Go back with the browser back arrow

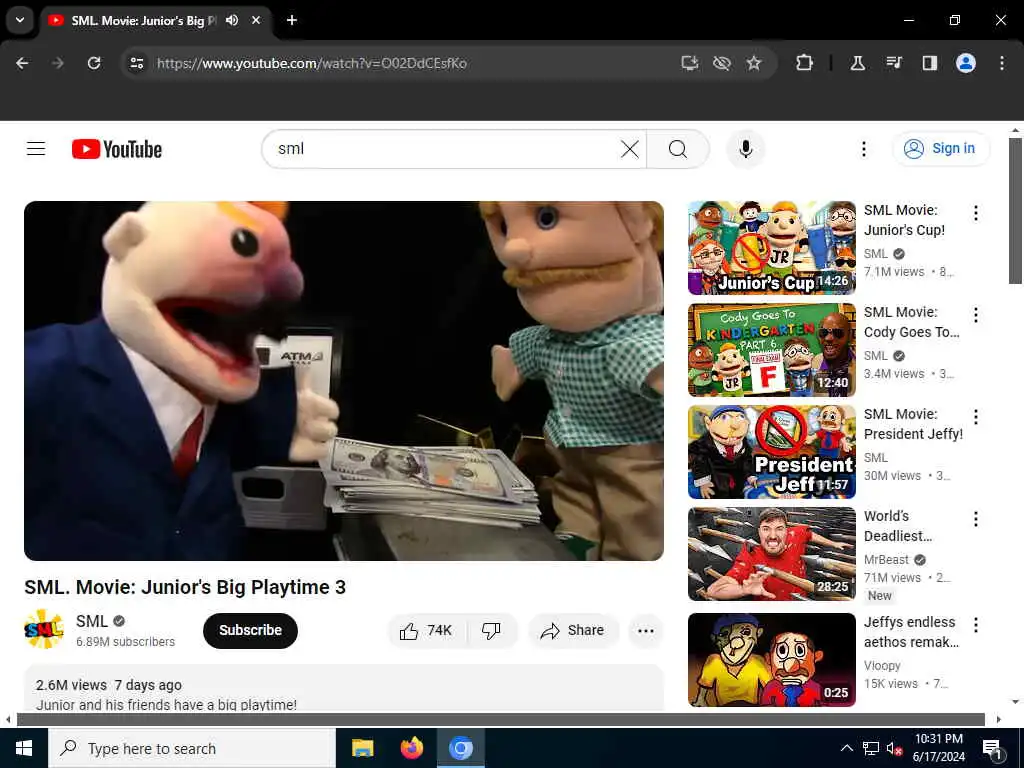coord(22,63)
